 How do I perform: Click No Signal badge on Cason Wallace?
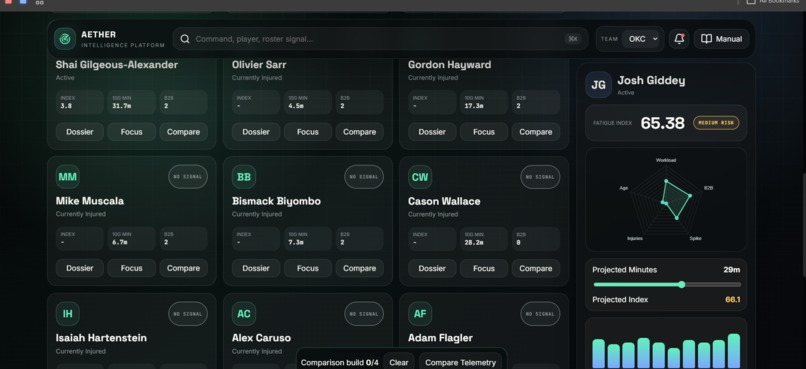click(540, 177)
